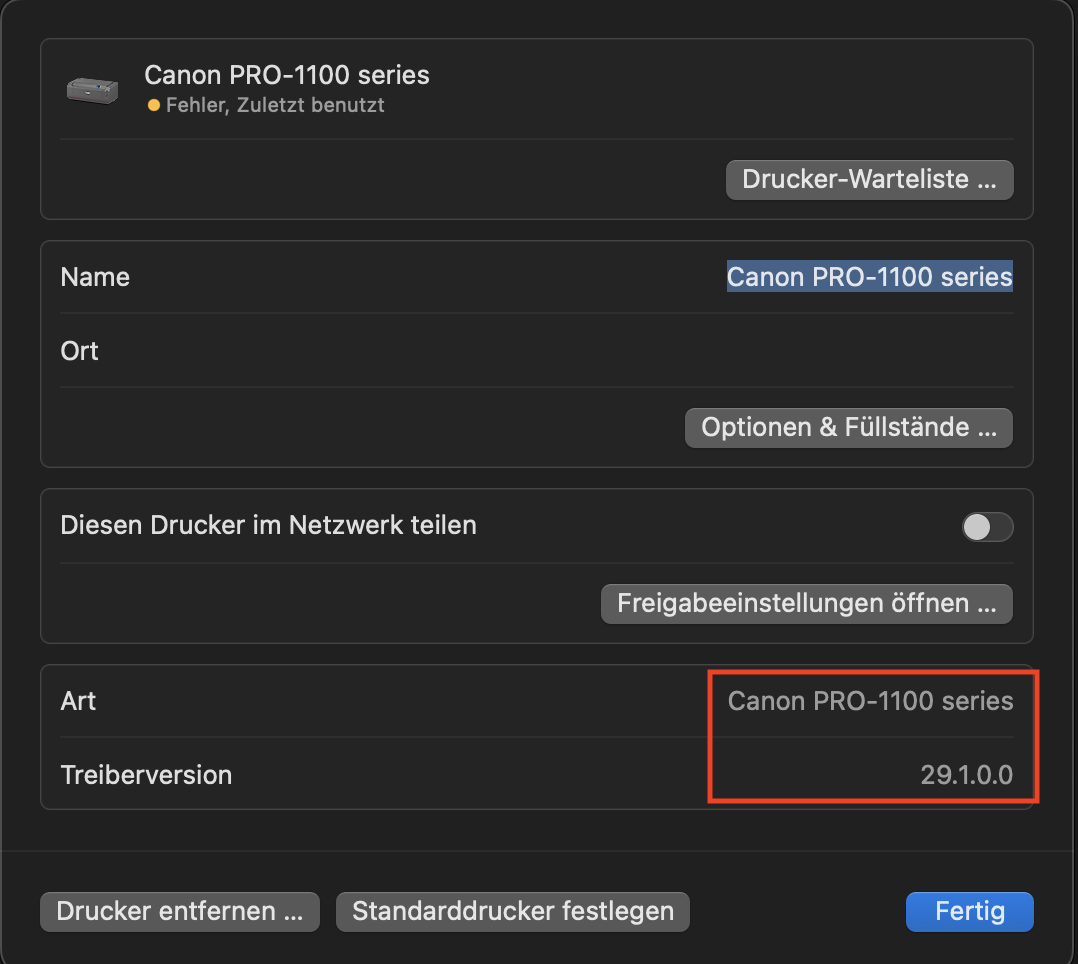
Task: Click the driver version 29.1.0.0
Action: pos(966,775)
